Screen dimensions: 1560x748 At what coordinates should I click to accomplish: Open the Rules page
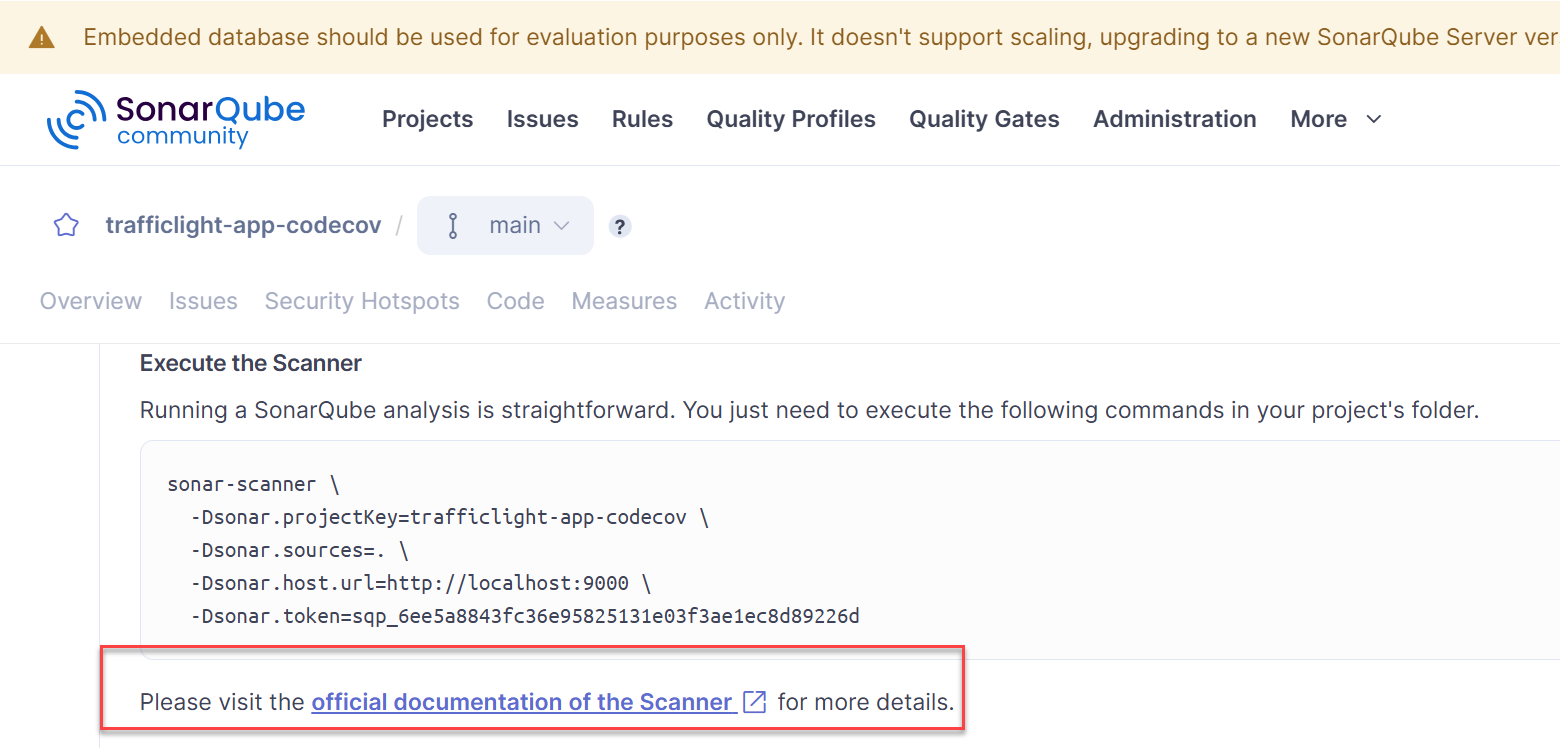point(642,119)
